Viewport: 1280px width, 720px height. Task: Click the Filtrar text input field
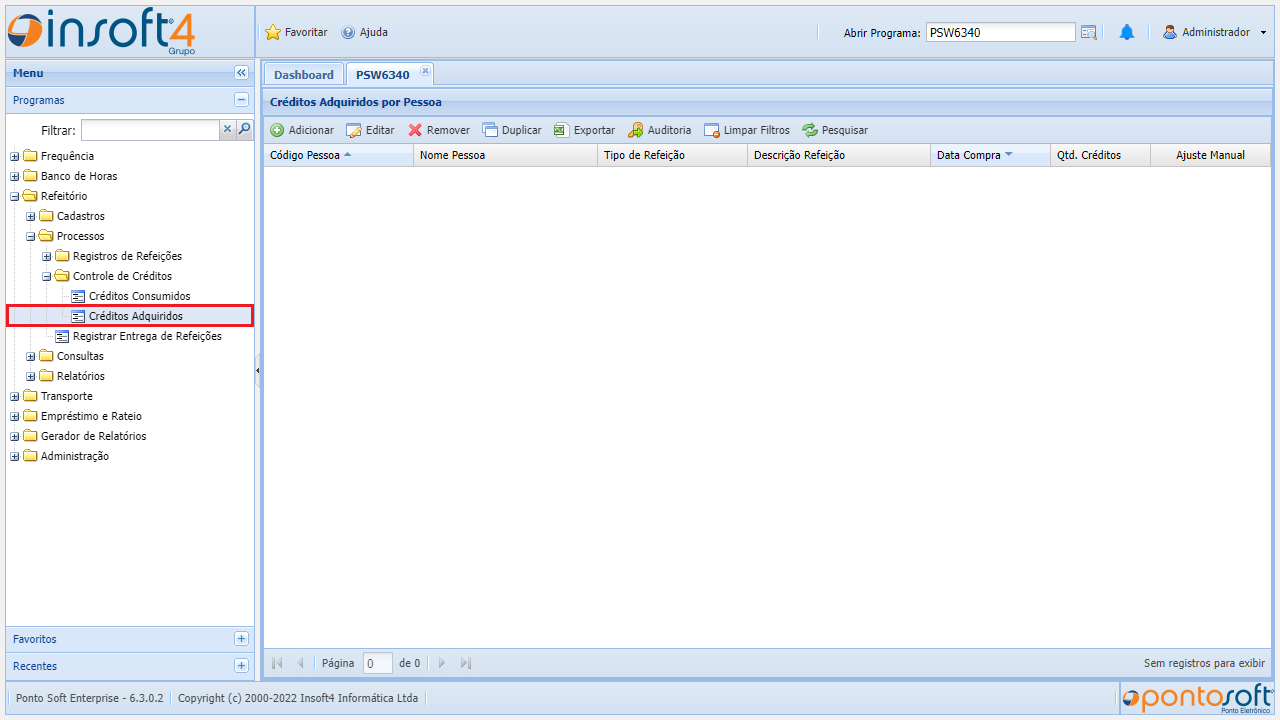point(150,130)
